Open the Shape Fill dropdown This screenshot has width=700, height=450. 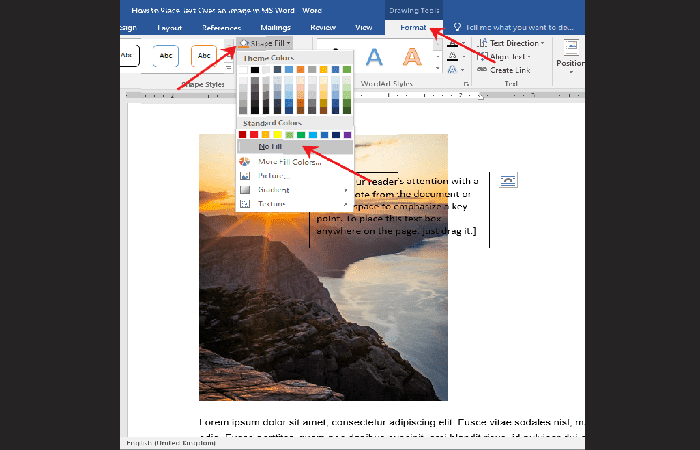click(x=265, y=44)
